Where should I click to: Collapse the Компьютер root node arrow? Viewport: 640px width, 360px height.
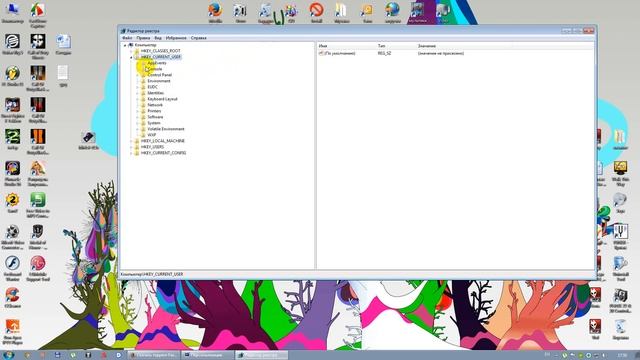coord(125,45)
